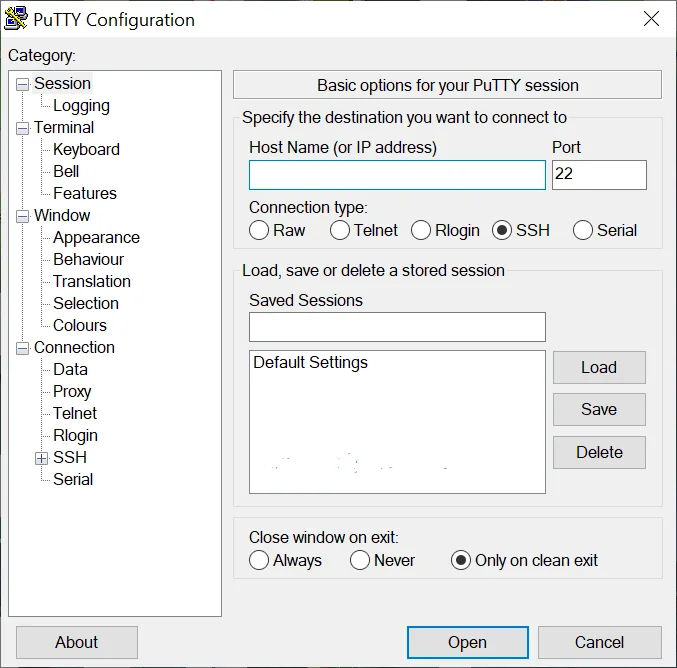Collapse the Session tree node
This screenshot has width=677, height=668.
pyautogui.click(x=22, y=84)
